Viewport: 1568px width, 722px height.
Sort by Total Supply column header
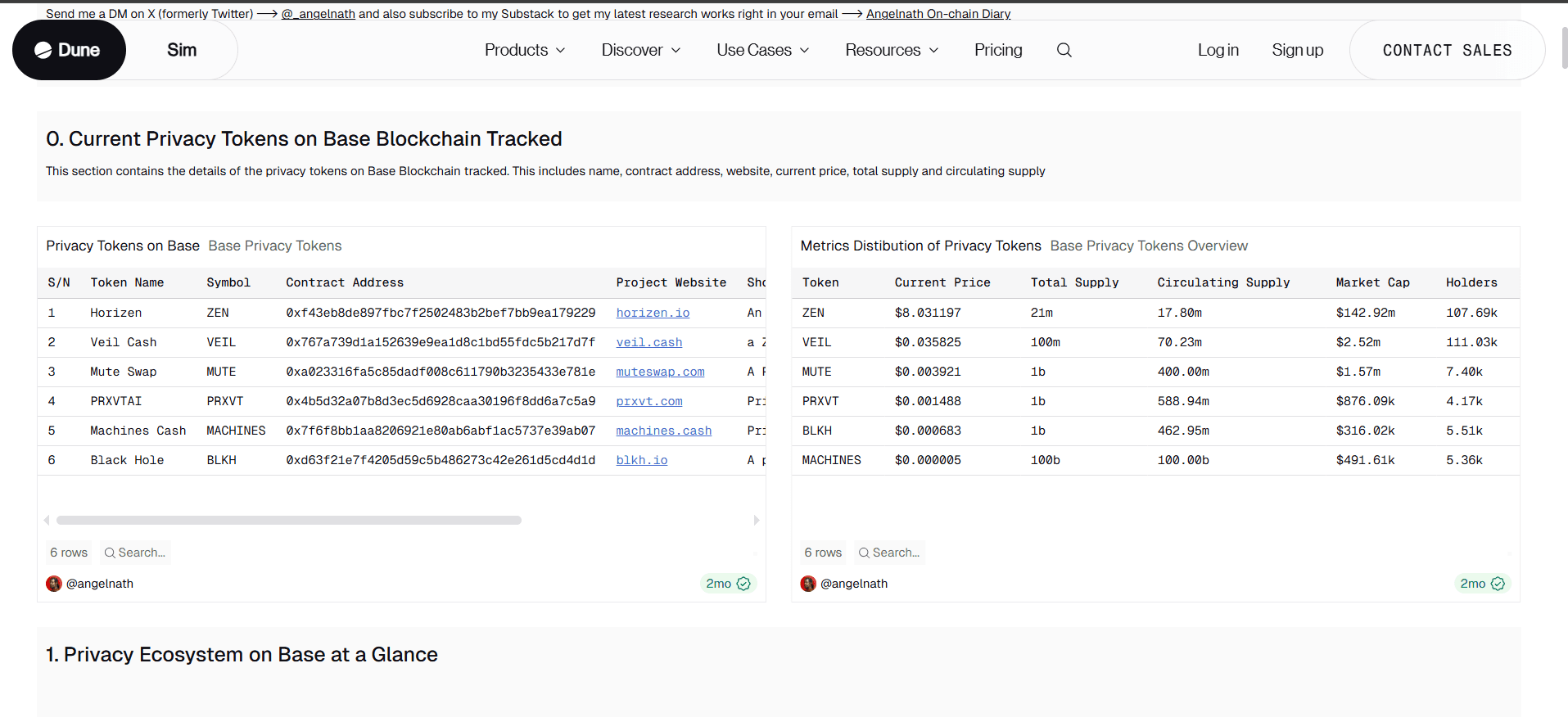pos(1074,282)
